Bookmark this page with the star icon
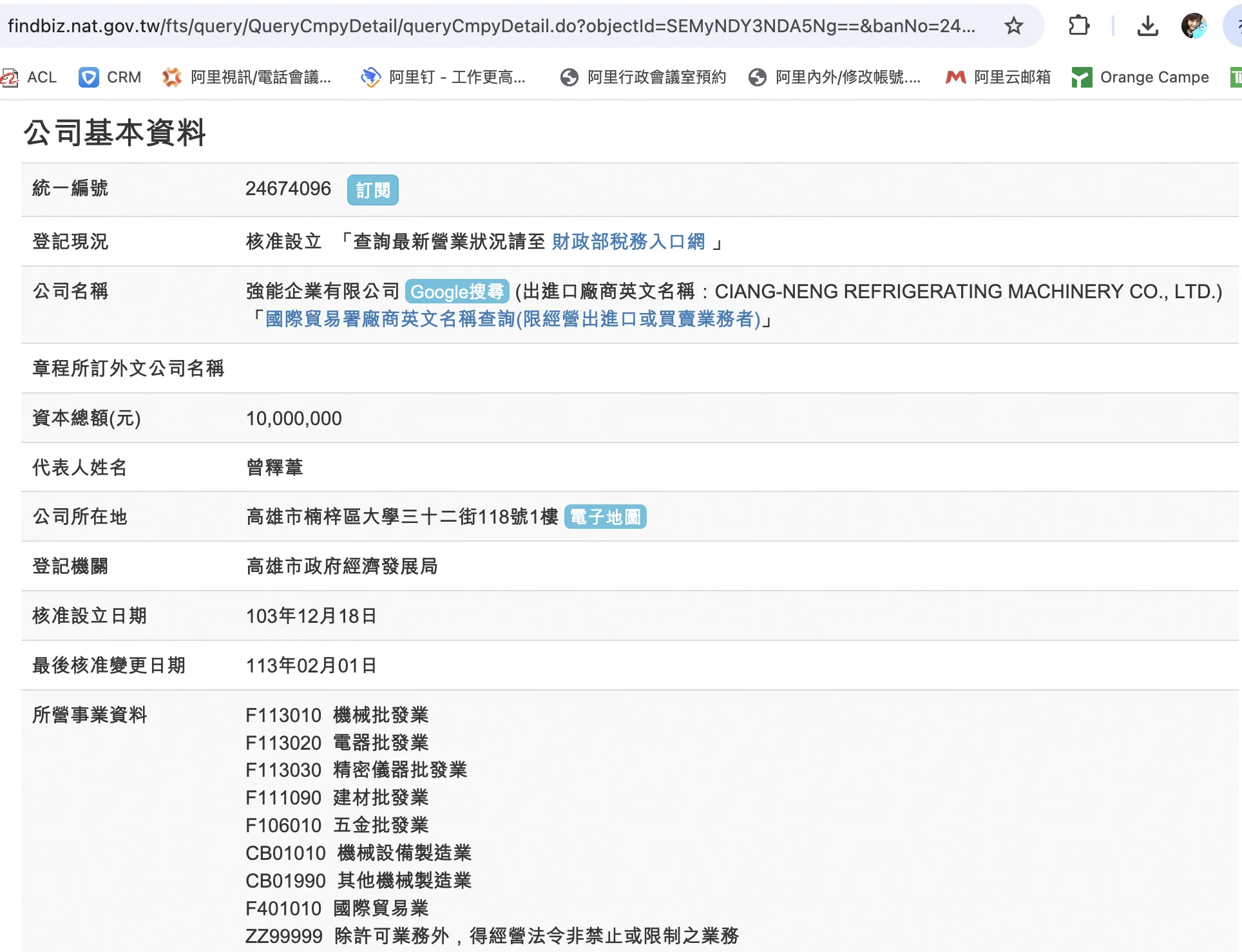Viewport: 1242px width, 952px height. [1014, 26]
